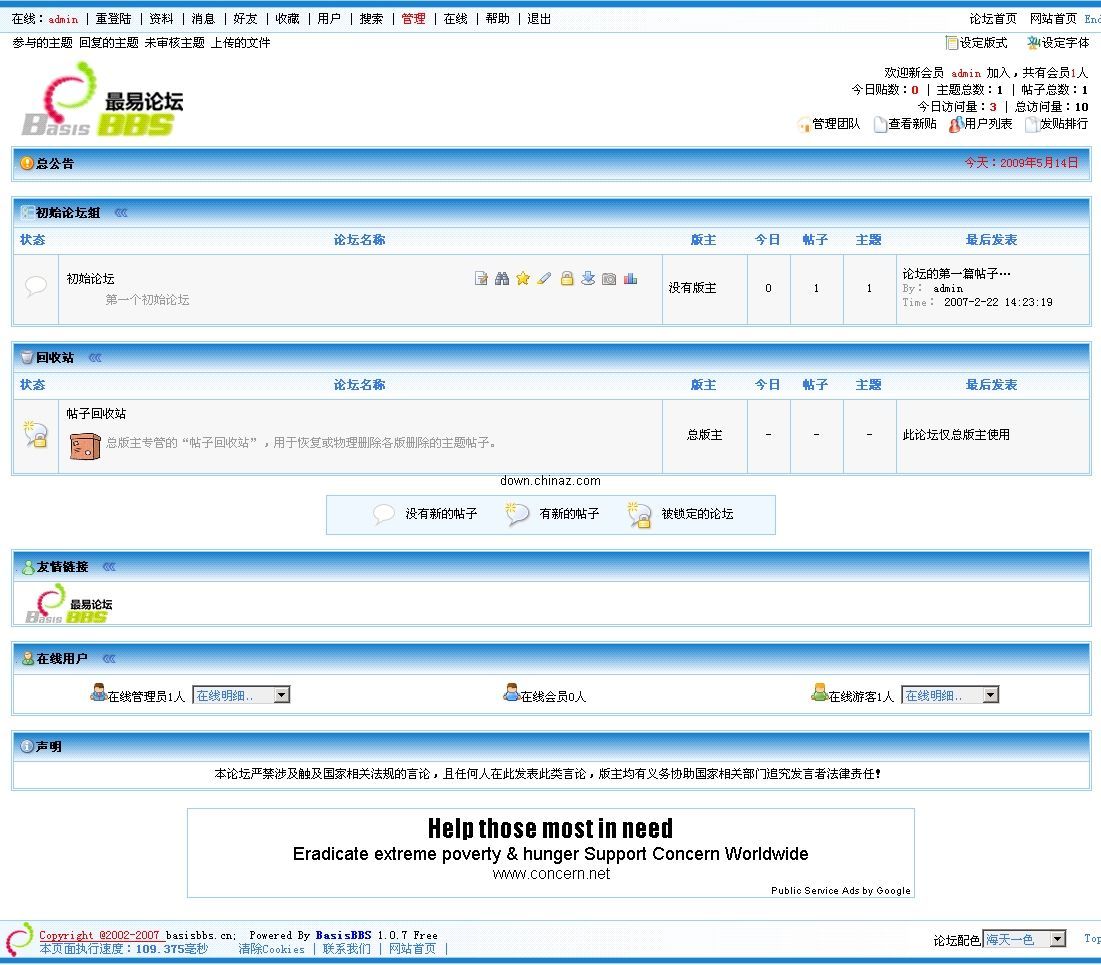Click the yellow star icon for 初始论坛
This screenshot has width=1101, height=965.
click(x=523, y=279)
